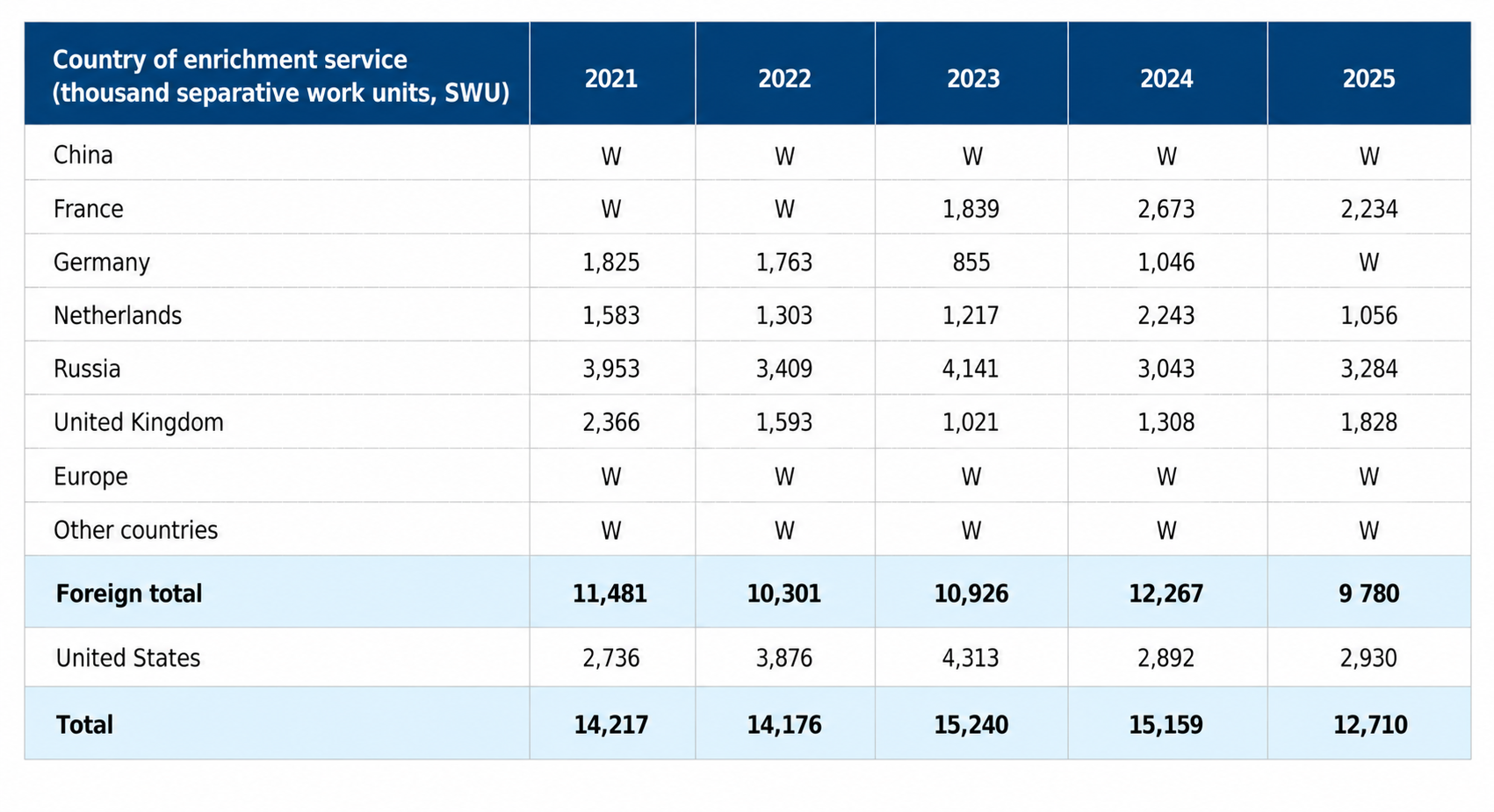This screenshot has width=1494, height=812.
Task: Click the 2021 column header
Action: point(611,79)
